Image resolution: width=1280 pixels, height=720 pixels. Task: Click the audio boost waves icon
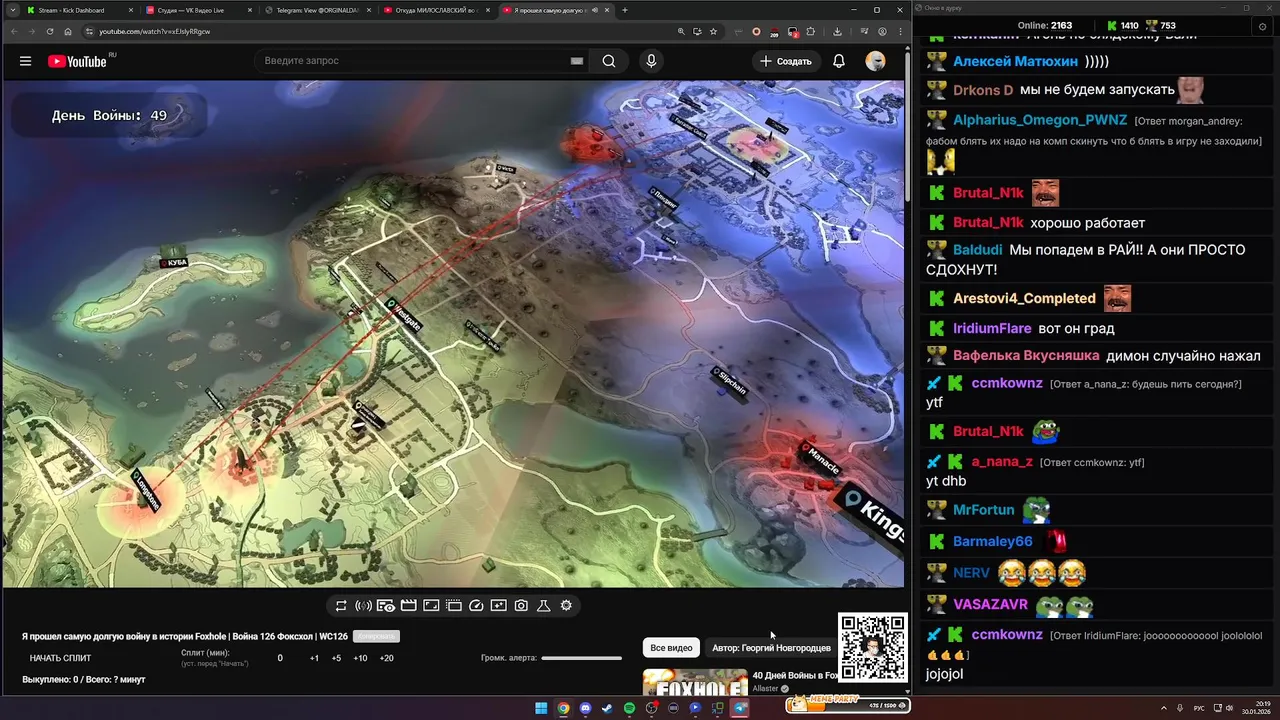(x=363, y=606)
